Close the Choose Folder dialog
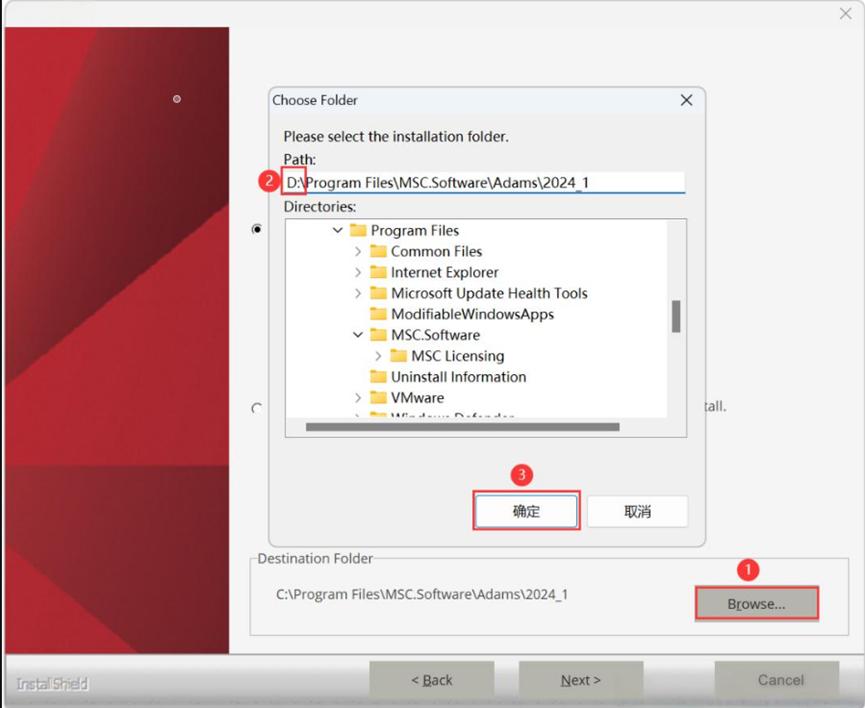This screenshot has height=708, width=865. point(686,100)
